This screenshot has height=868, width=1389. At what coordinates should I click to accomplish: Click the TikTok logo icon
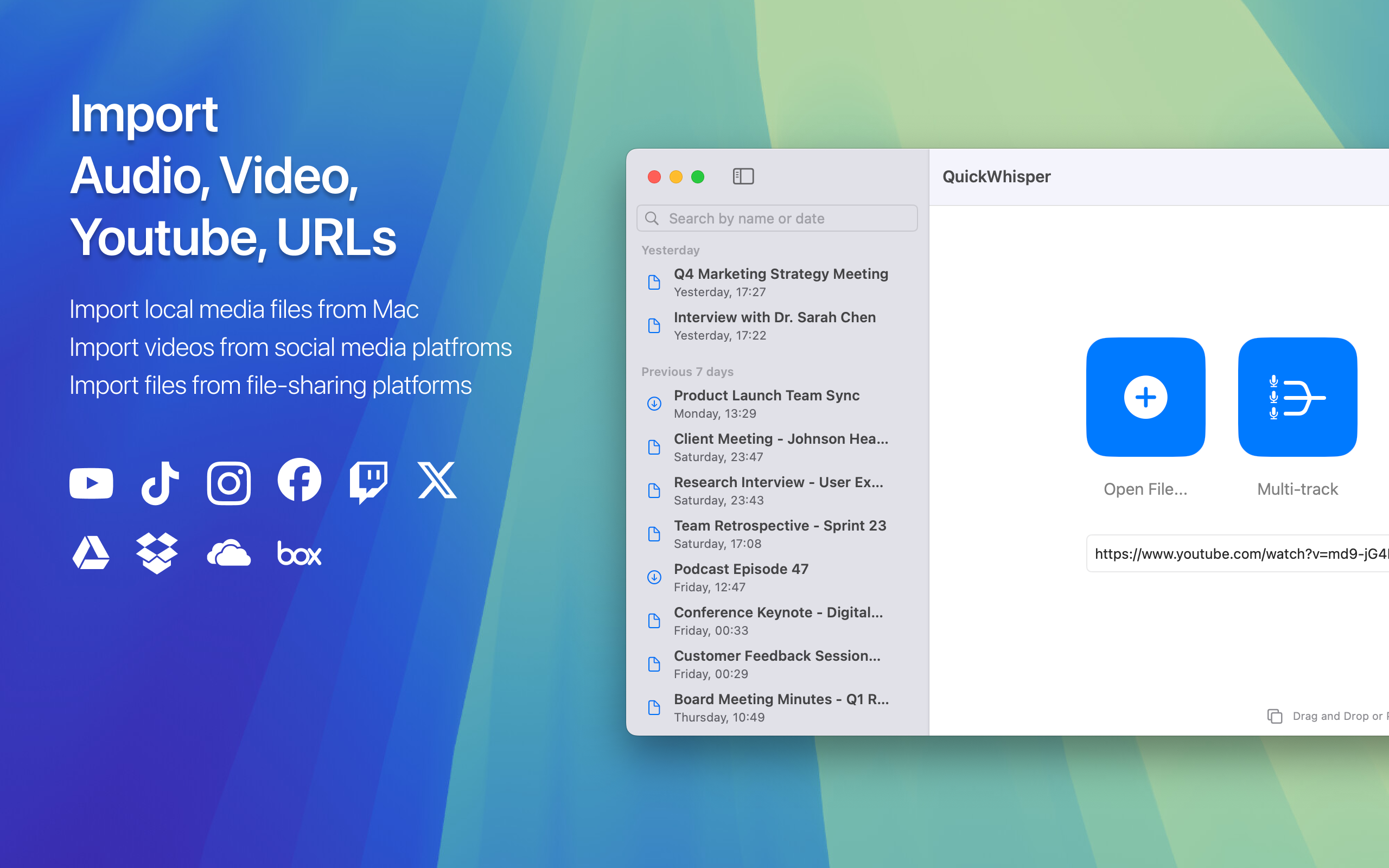(160, 483)
